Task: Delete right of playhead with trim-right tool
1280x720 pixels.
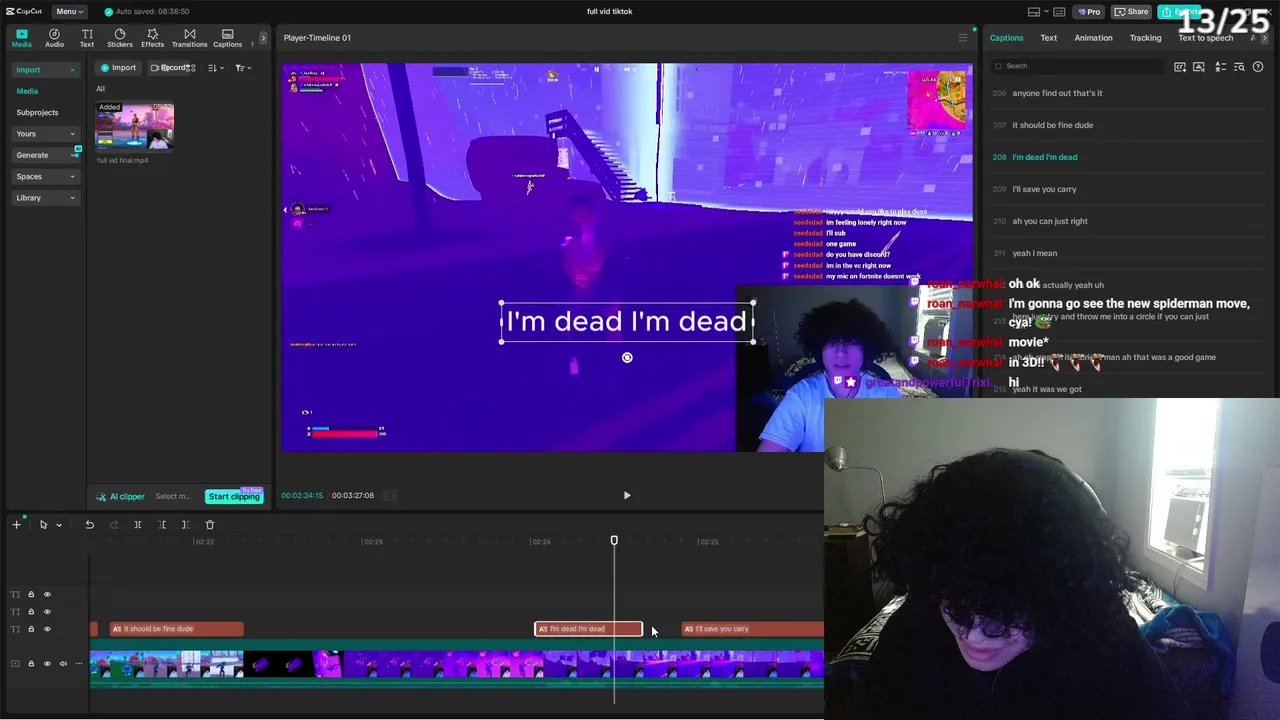Action: click(185, 524)
